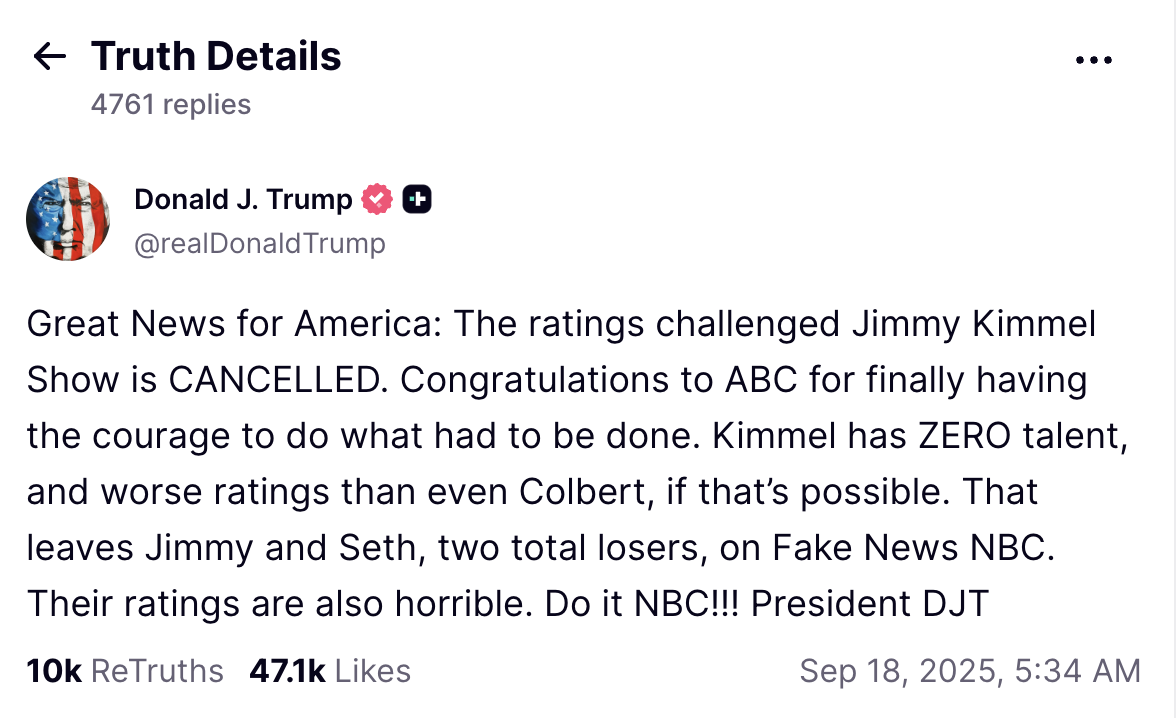The height and width of the screenshot is (718, 1176).
Task: View the 4761 replies count
Action: 170,104
